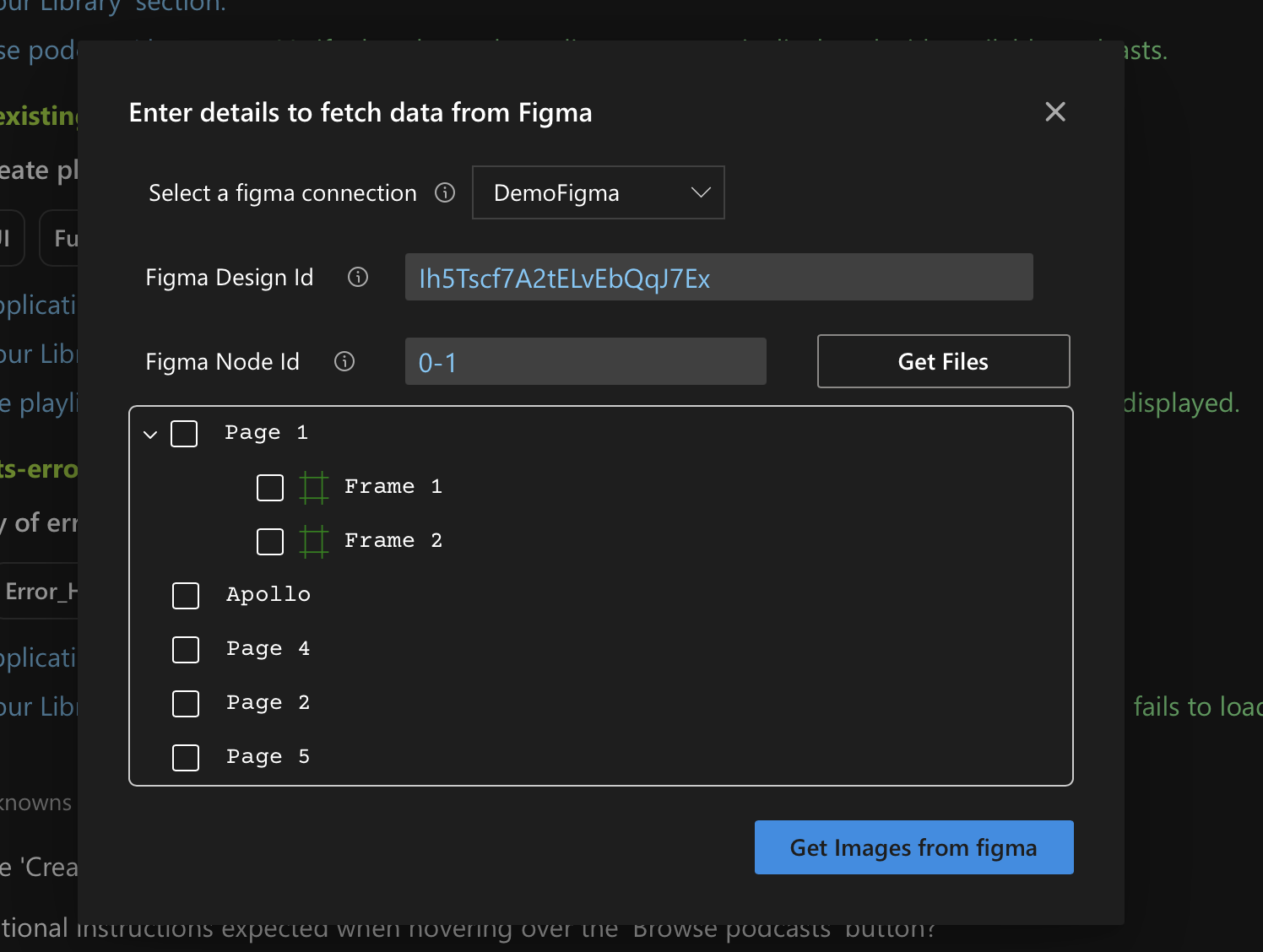This screenshot has width=1263, height=952.
Task: Click info icon beside figma connection label
Action: point(445,193)
